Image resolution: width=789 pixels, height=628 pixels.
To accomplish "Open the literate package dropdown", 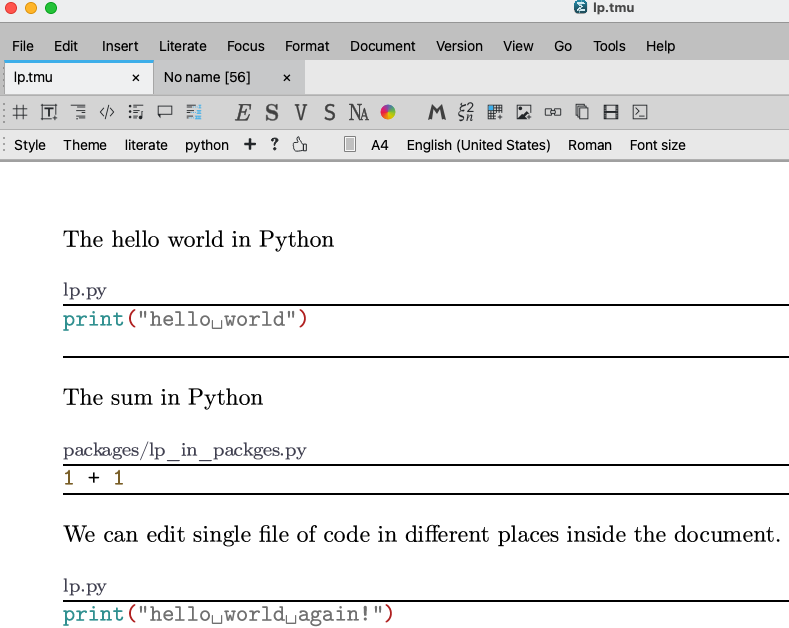I will point(146,145).
